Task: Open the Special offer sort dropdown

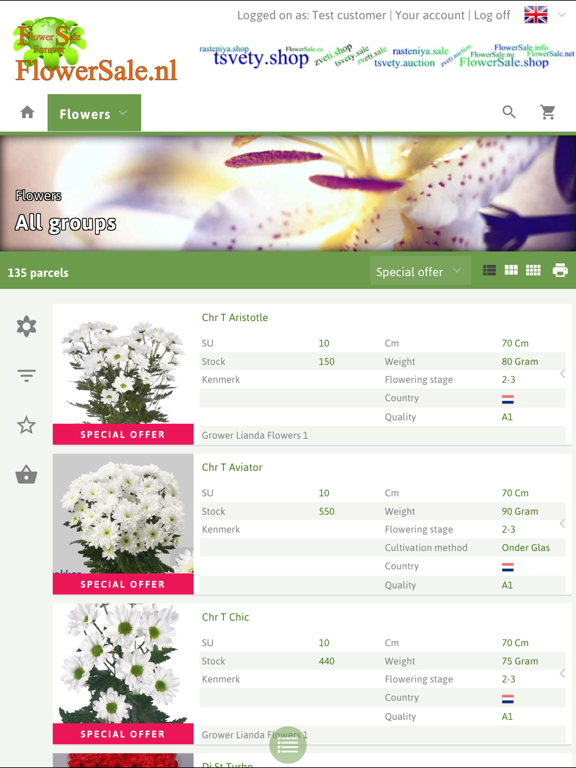Action: [x=420, y=271]
